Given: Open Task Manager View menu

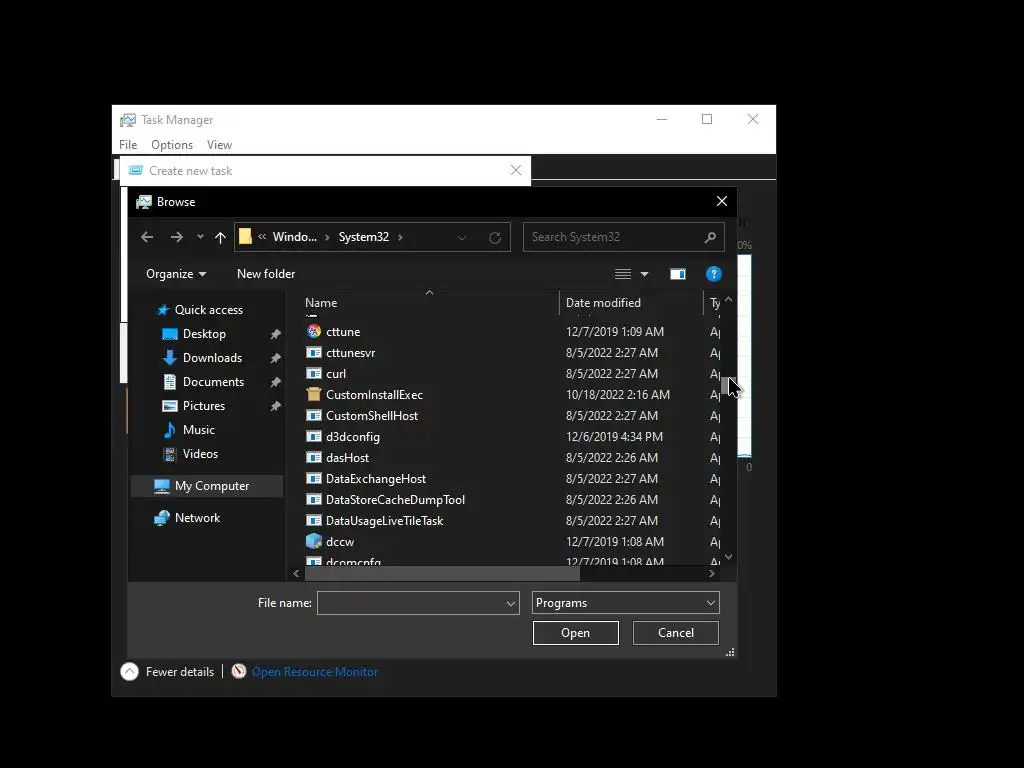Looking at the screenshot, I should tap(219, 145).
